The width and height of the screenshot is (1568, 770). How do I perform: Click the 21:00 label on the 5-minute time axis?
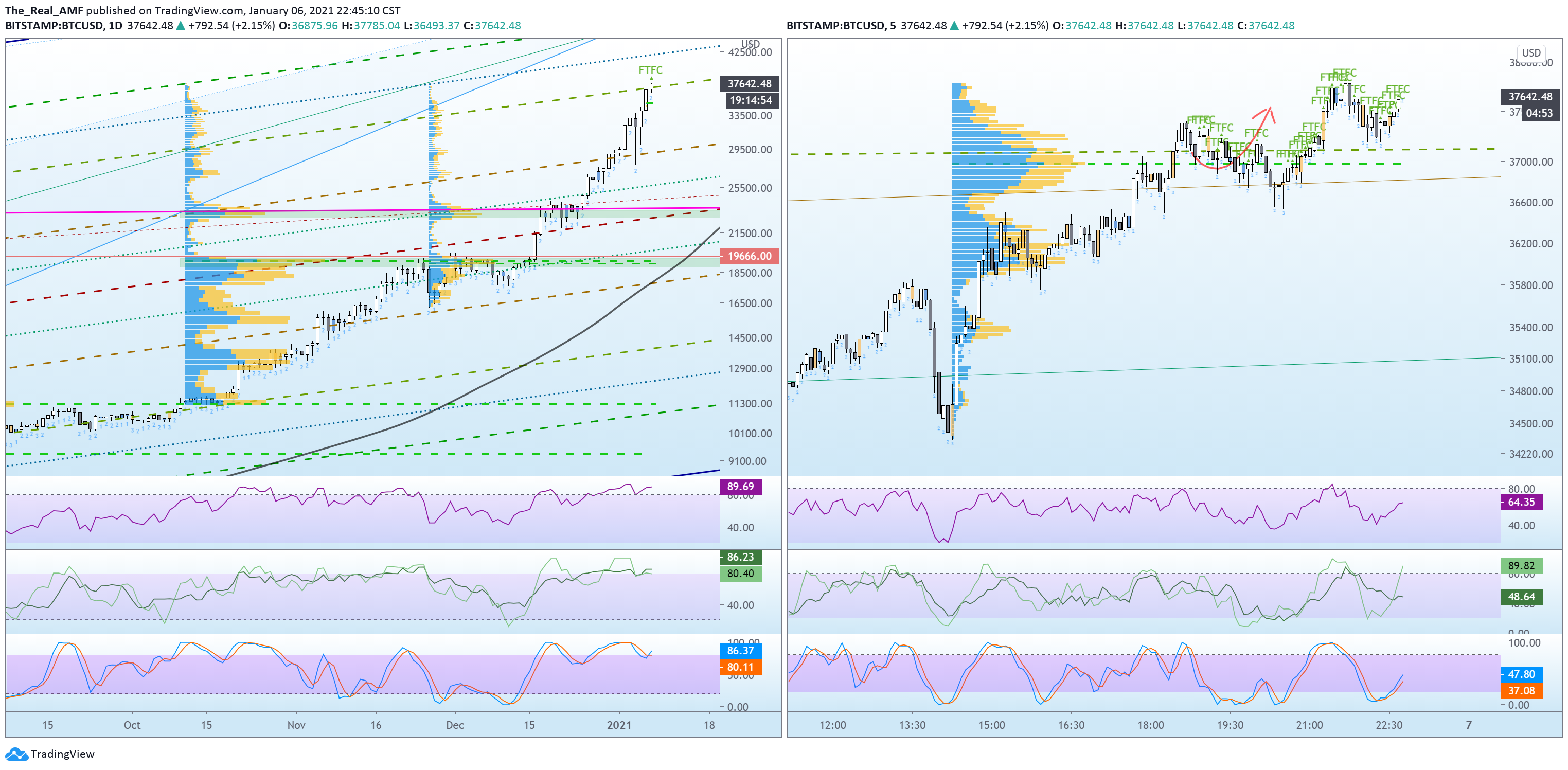coord(1309,725)
